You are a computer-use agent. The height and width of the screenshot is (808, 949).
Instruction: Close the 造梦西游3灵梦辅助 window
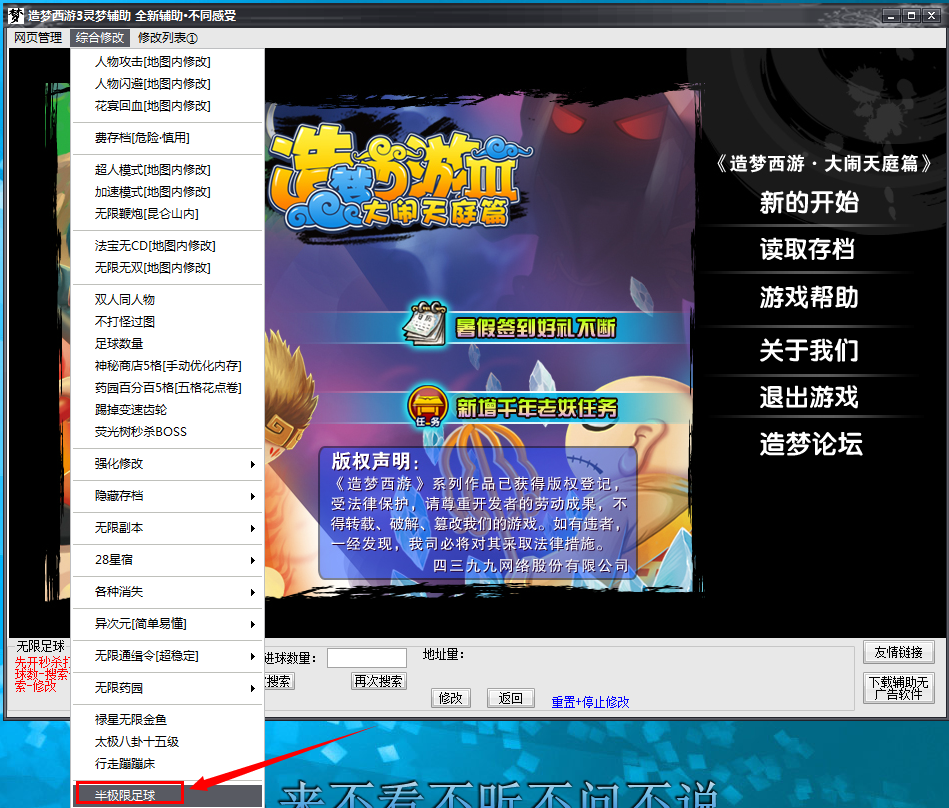coord(931,16)
